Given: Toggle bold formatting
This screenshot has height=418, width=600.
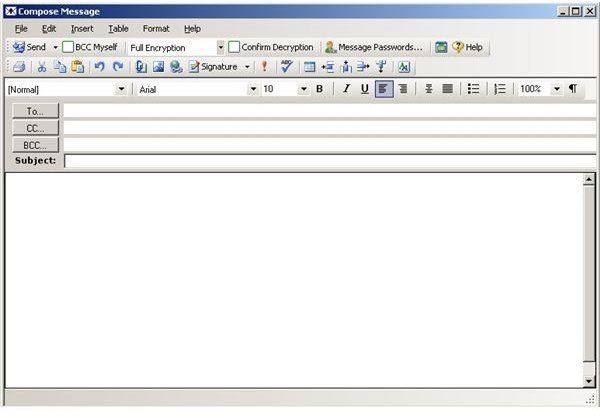Looking at the screenshot, I should click(x=320, y=89).
